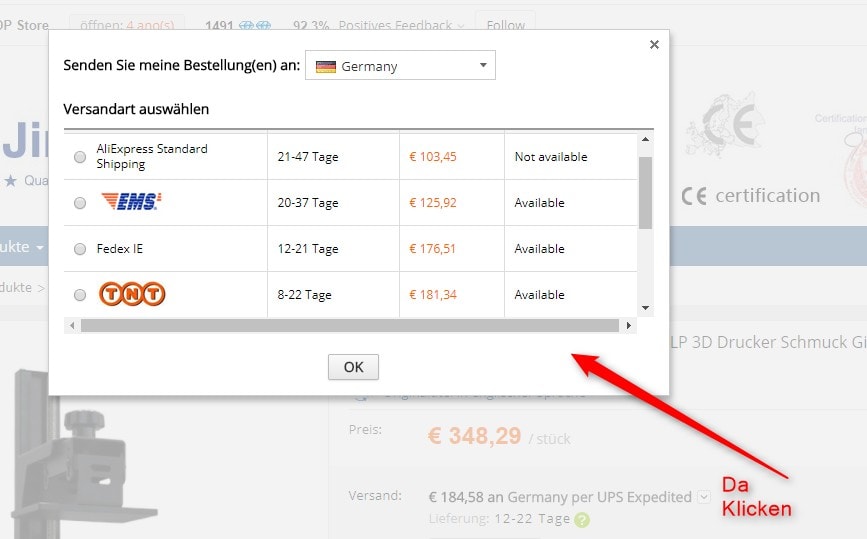Click the horizontal scrollbar track
This screenshot has width=867, height=539.
(x=350, y=326)
